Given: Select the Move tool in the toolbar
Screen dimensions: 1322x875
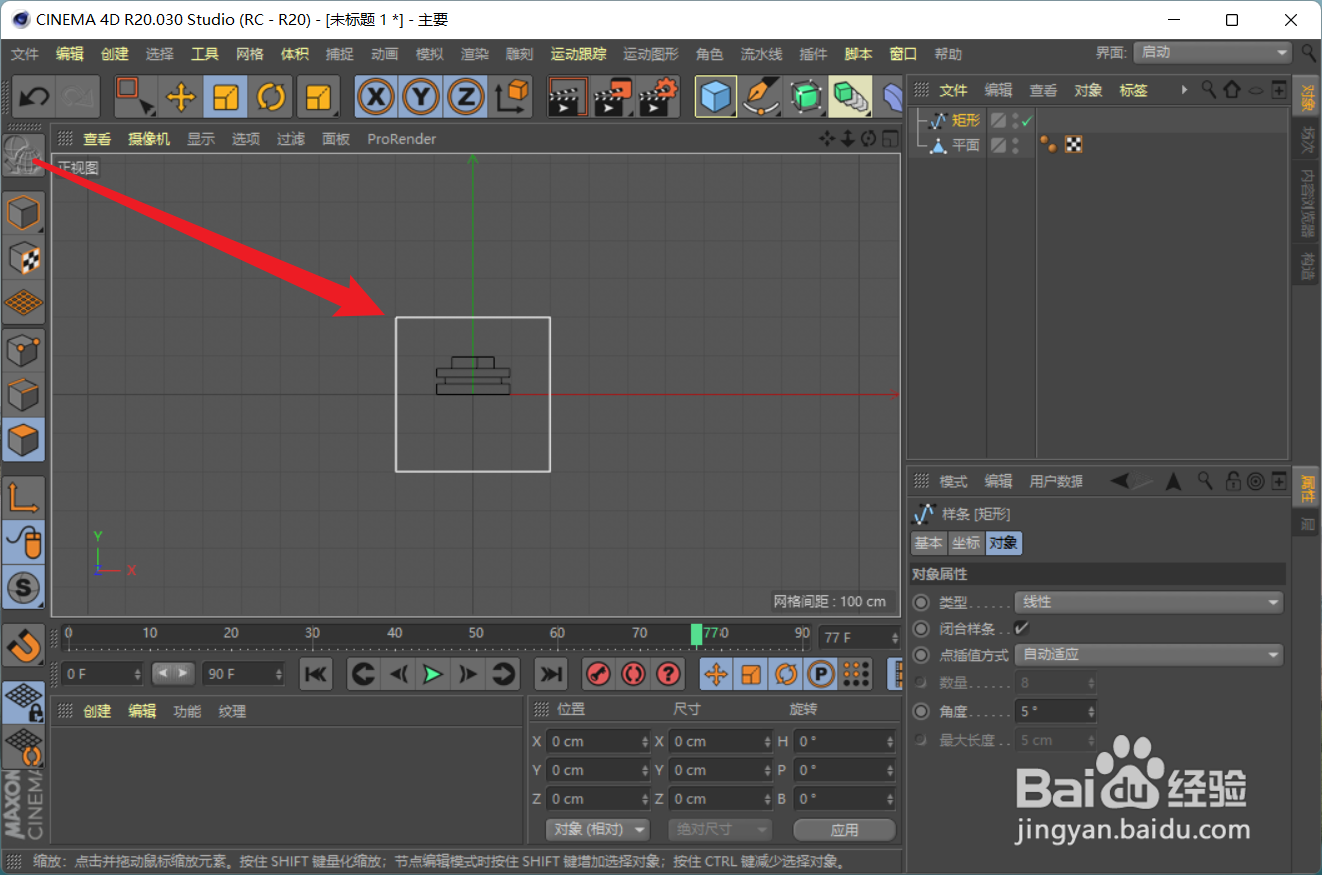Looking at the screenshot, I should pyautogui.click(x=179, y=96).
